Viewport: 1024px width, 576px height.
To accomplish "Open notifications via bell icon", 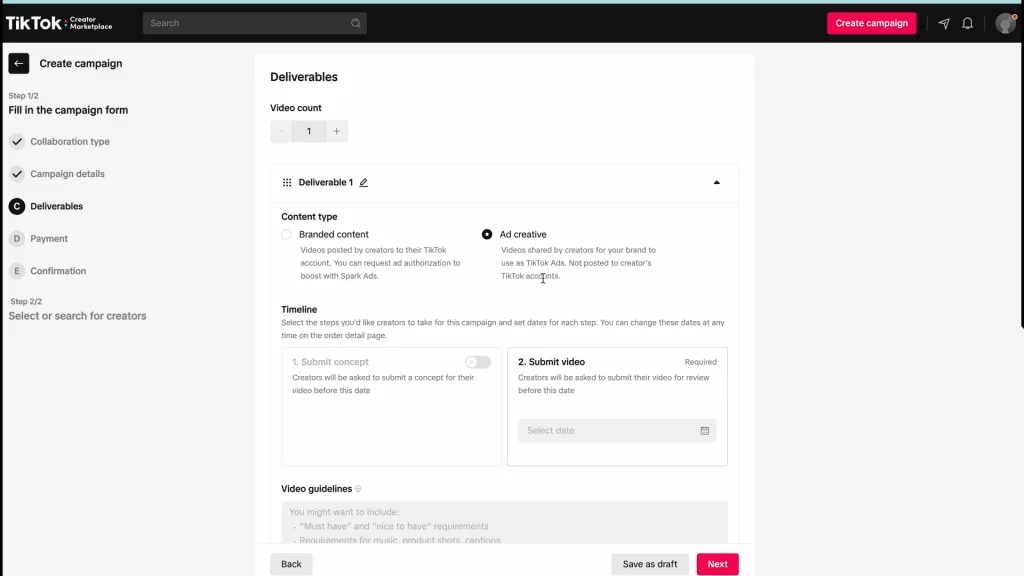I will (967, 22).
